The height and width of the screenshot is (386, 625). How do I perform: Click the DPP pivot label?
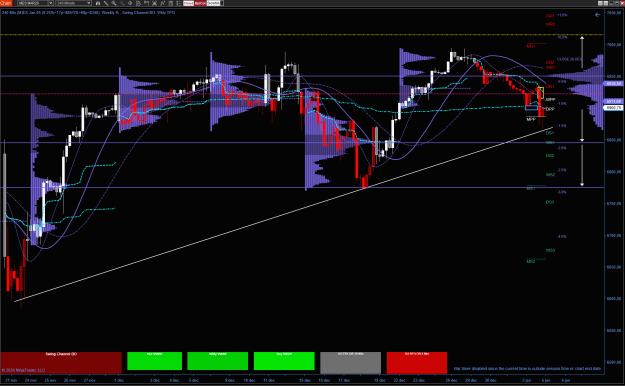[x=550, y=109]
